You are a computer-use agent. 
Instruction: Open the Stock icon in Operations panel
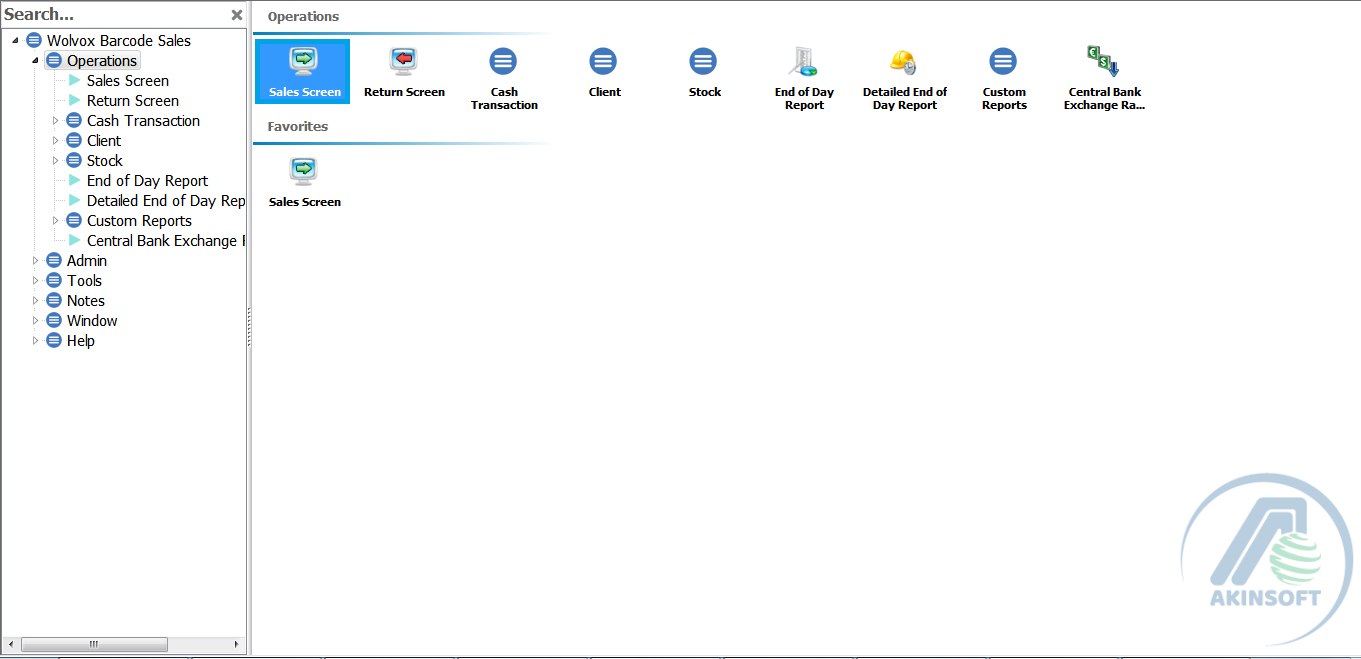tap(704, 72)
